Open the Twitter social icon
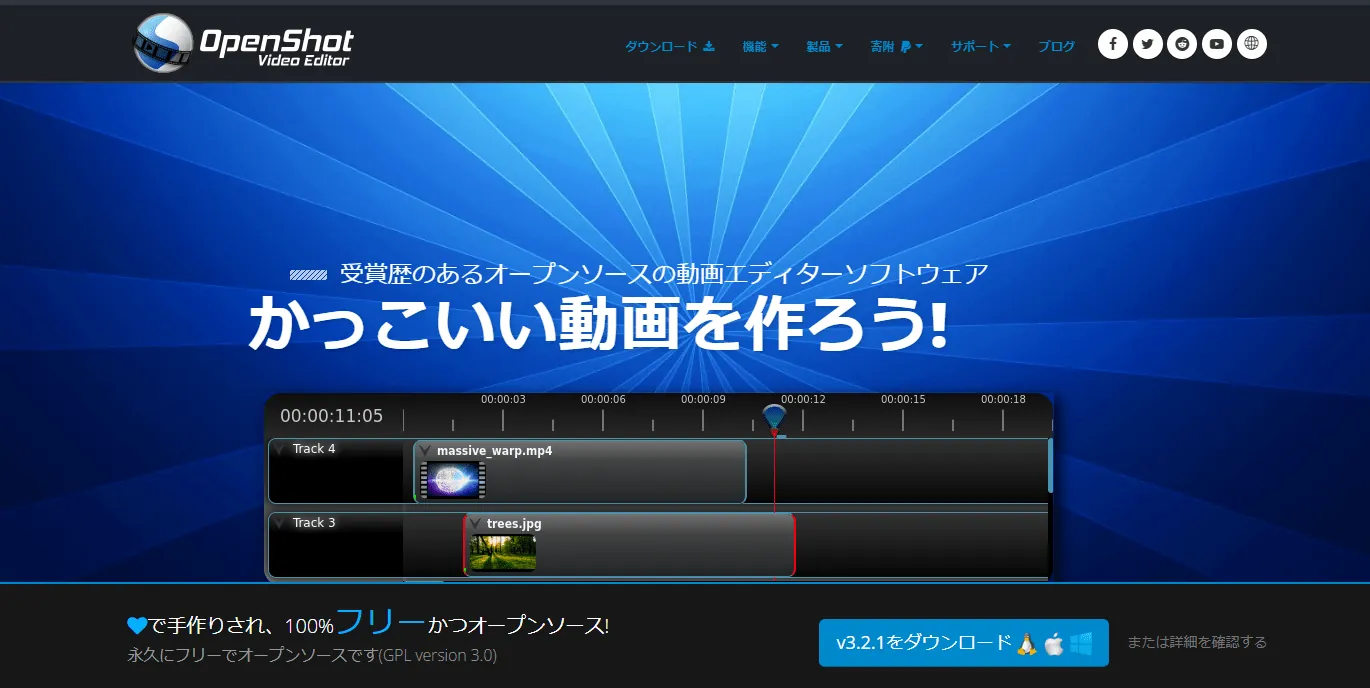 click(1148, 44)
